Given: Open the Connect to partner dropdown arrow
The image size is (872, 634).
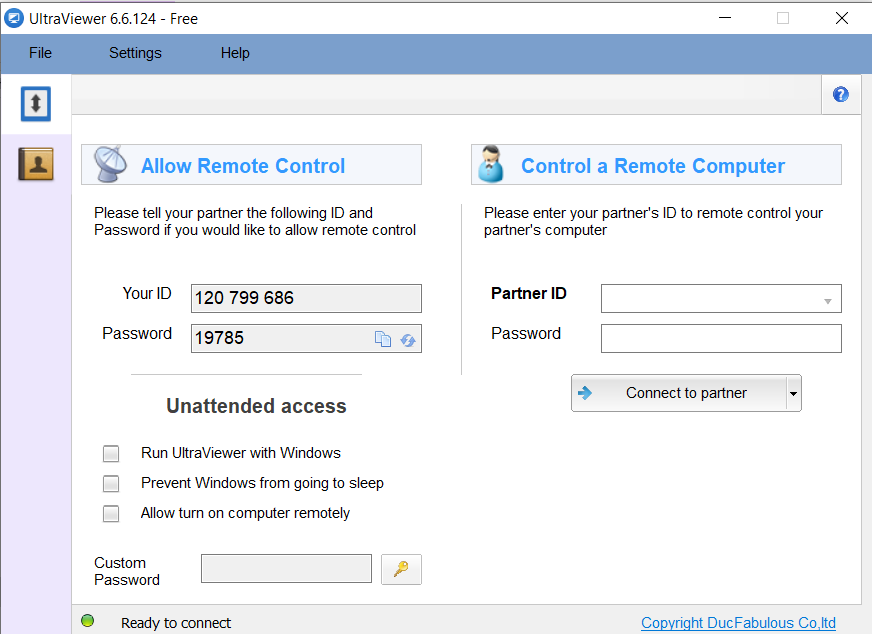Looking at the screenshot, I should [x=793, y=394].
